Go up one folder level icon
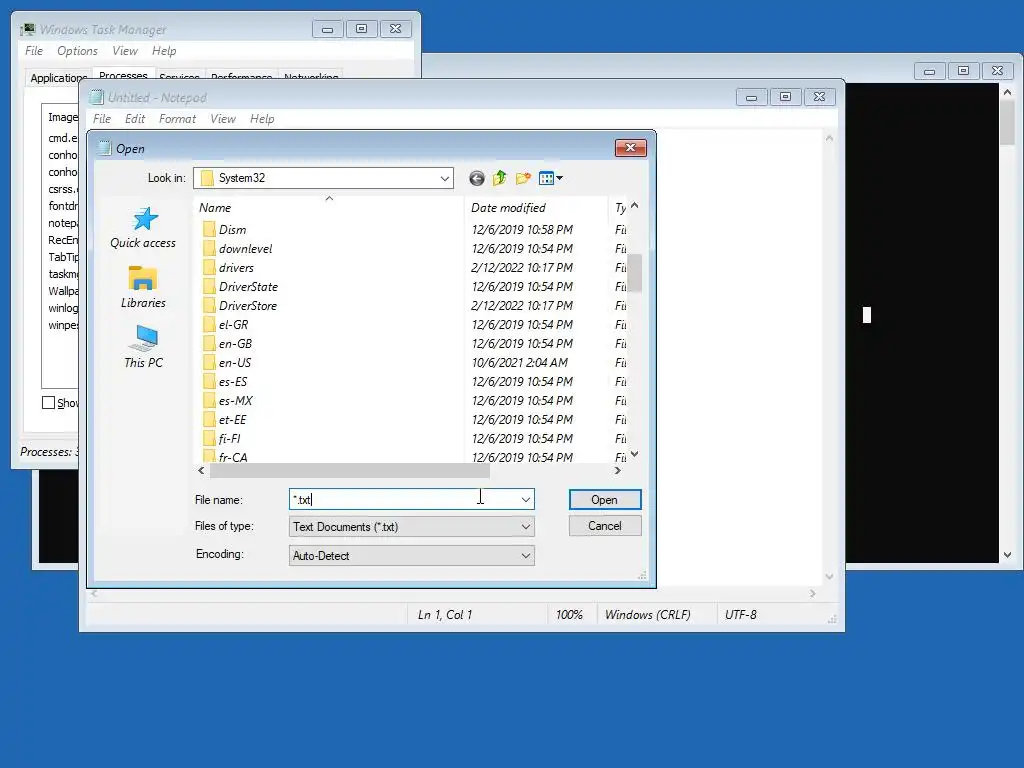The width and height of the screenshot is (1024, 768). [x=500, y=178]
